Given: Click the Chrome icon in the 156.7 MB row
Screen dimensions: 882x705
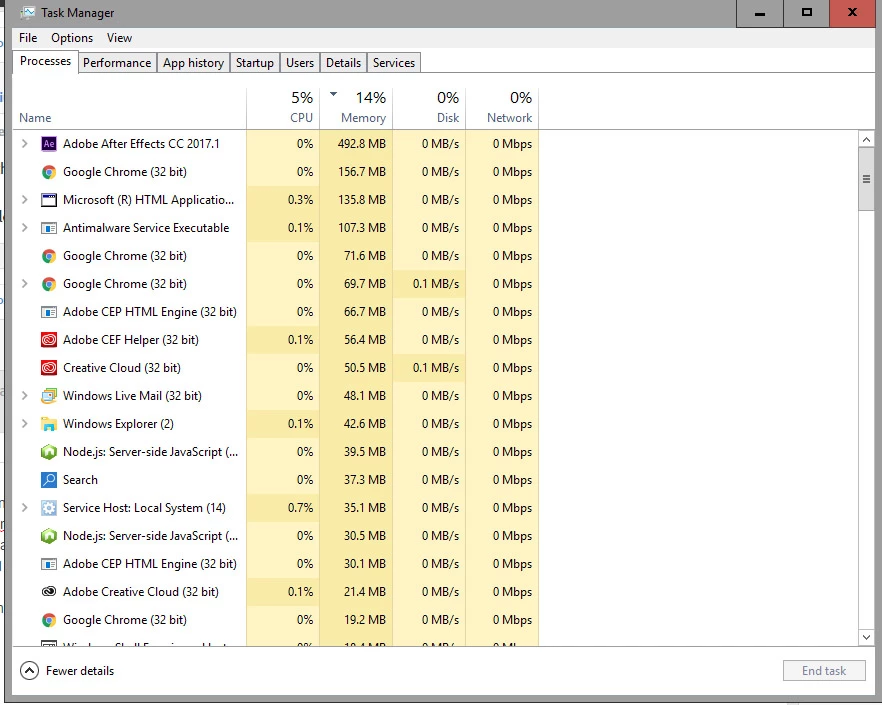Looking at the screenshot, I should [x=49, y=172].
